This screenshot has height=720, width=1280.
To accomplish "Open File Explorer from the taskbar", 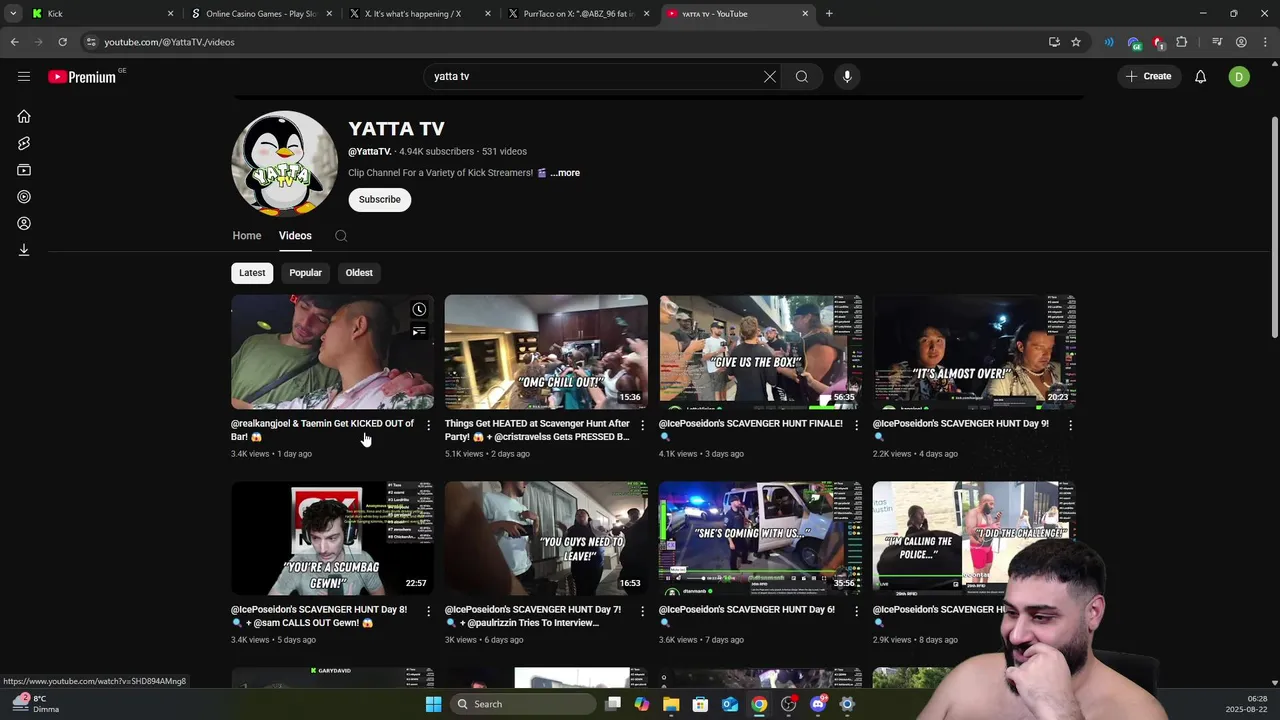I will [671, 704].
